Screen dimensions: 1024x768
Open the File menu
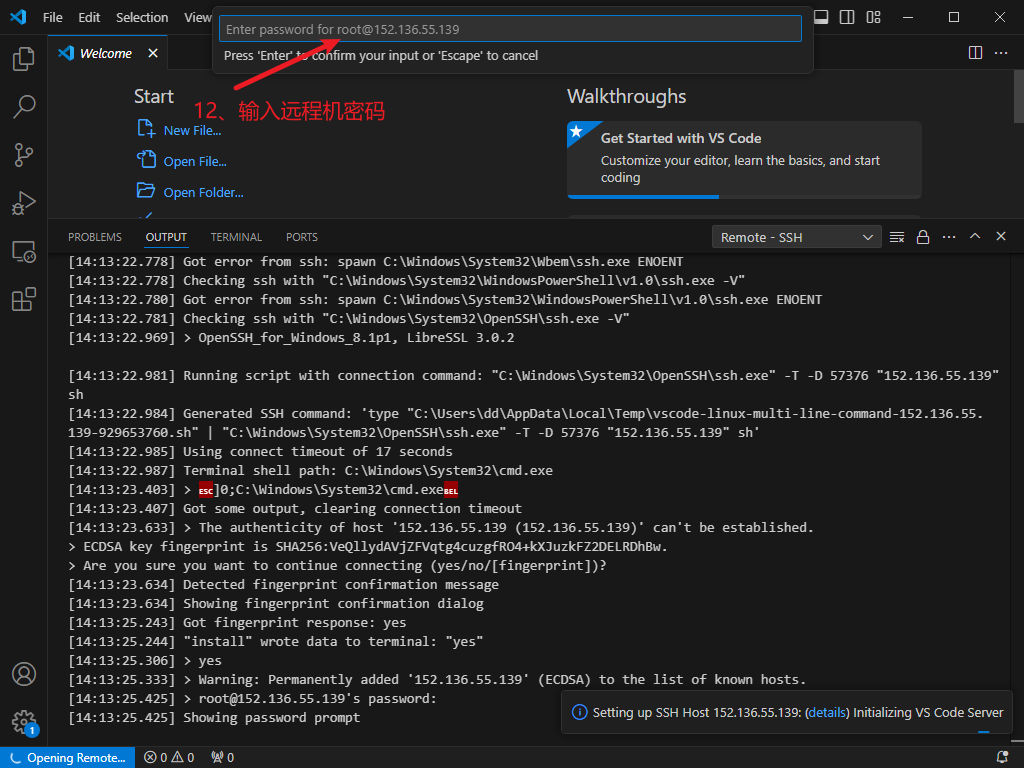click(x=52, y=18)
